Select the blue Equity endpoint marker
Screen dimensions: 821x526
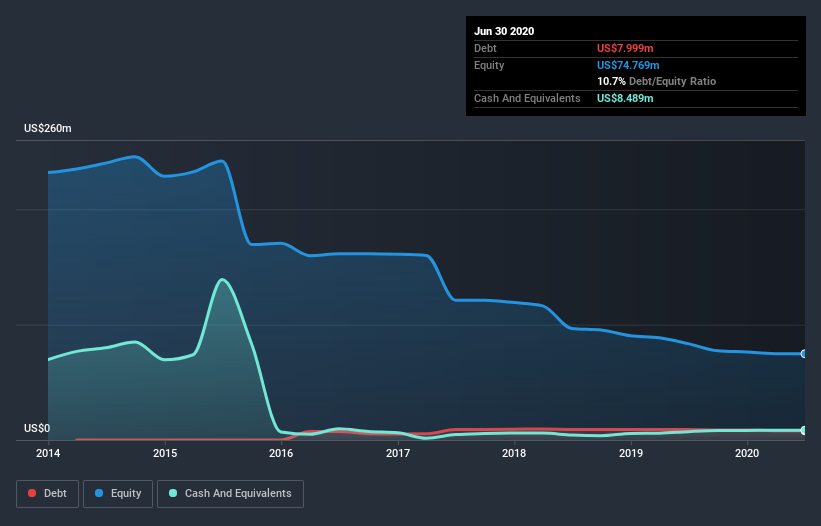(804, 354)
